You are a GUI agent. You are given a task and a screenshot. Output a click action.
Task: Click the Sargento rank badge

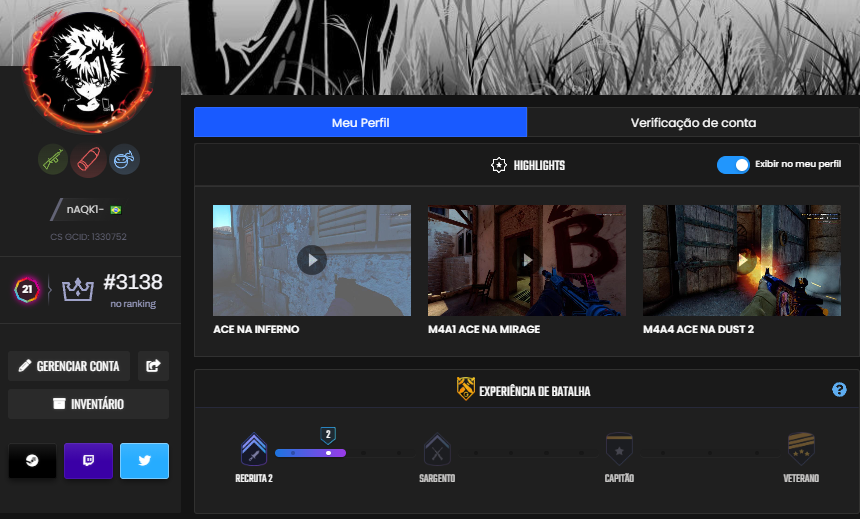[437, 450]
